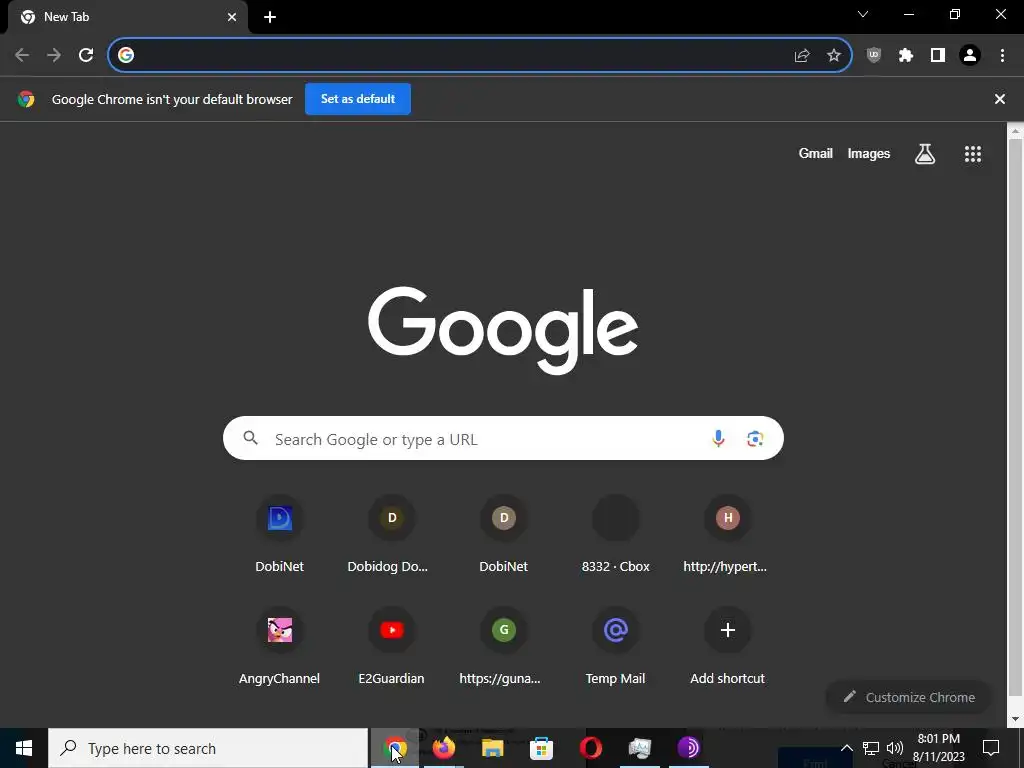The height and width of the screenshot is (768, 1024).
Task: Go forward using the forward arrow
Action: [54, 55]
